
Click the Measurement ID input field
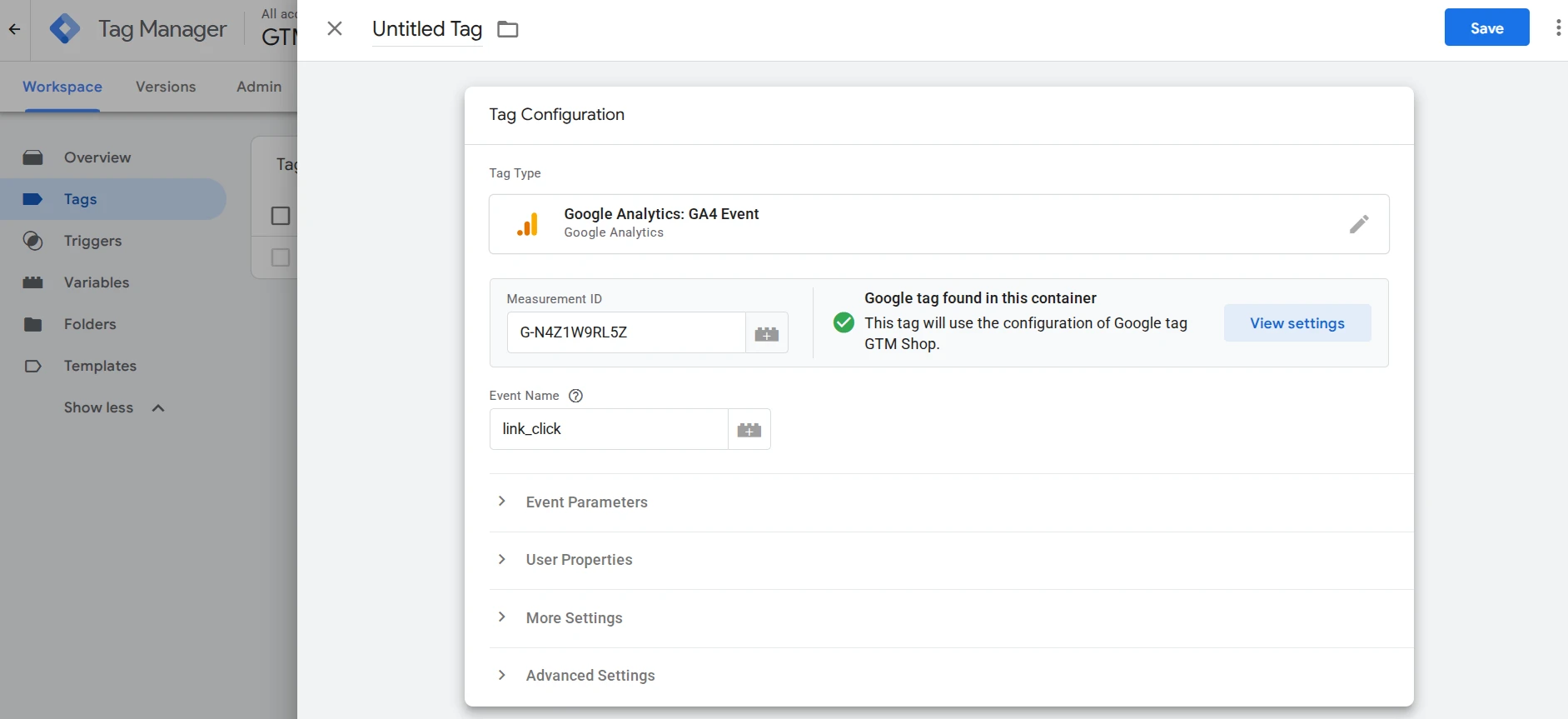(626, 332)
